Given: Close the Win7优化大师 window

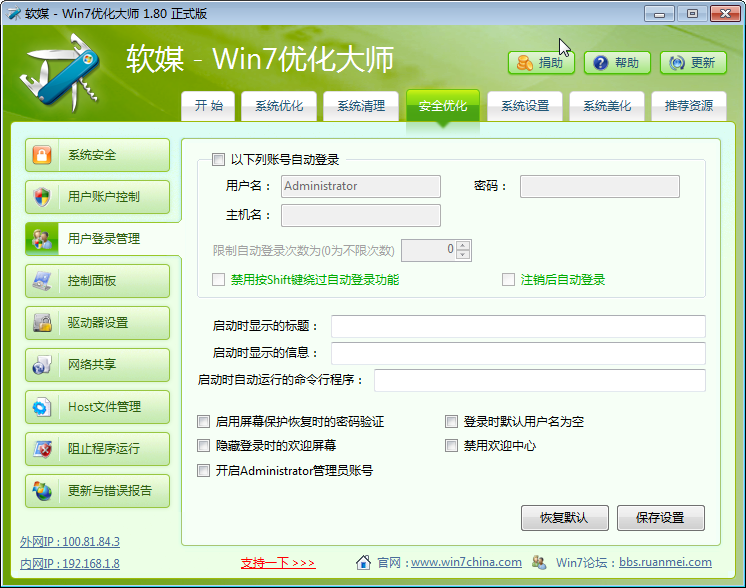Looking at the screenshot, I should pos(725,14).
